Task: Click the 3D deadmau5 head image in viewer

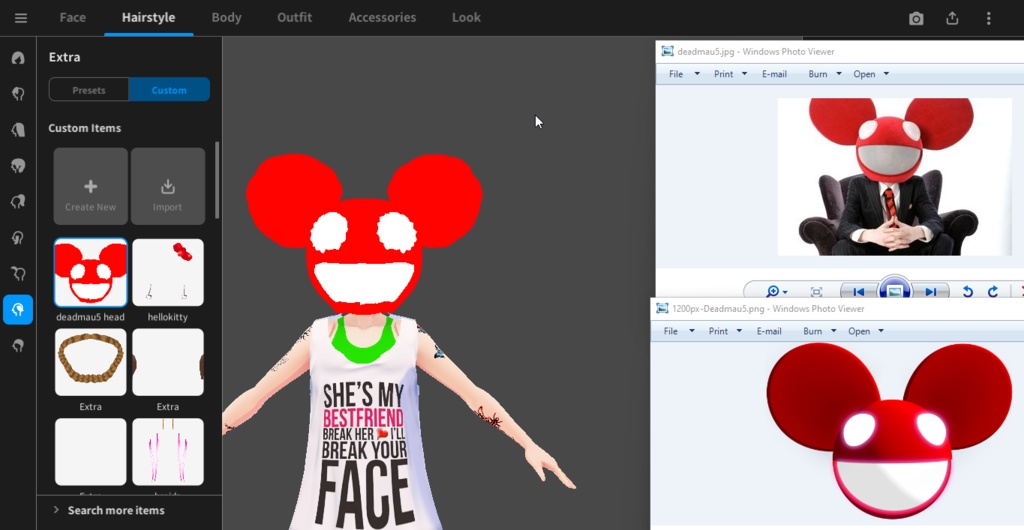Action: (x=889, y=430)
